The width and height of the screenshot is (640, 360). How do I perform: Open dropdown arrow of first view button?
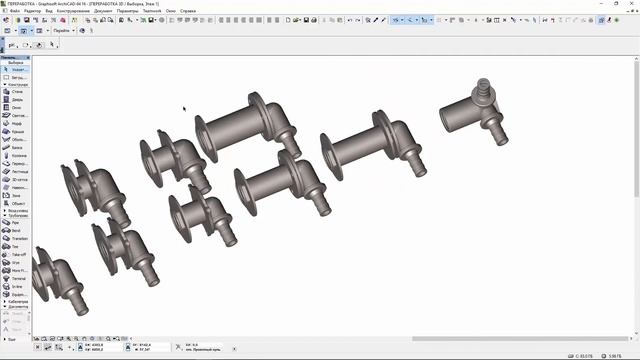(x=16, y=31)
